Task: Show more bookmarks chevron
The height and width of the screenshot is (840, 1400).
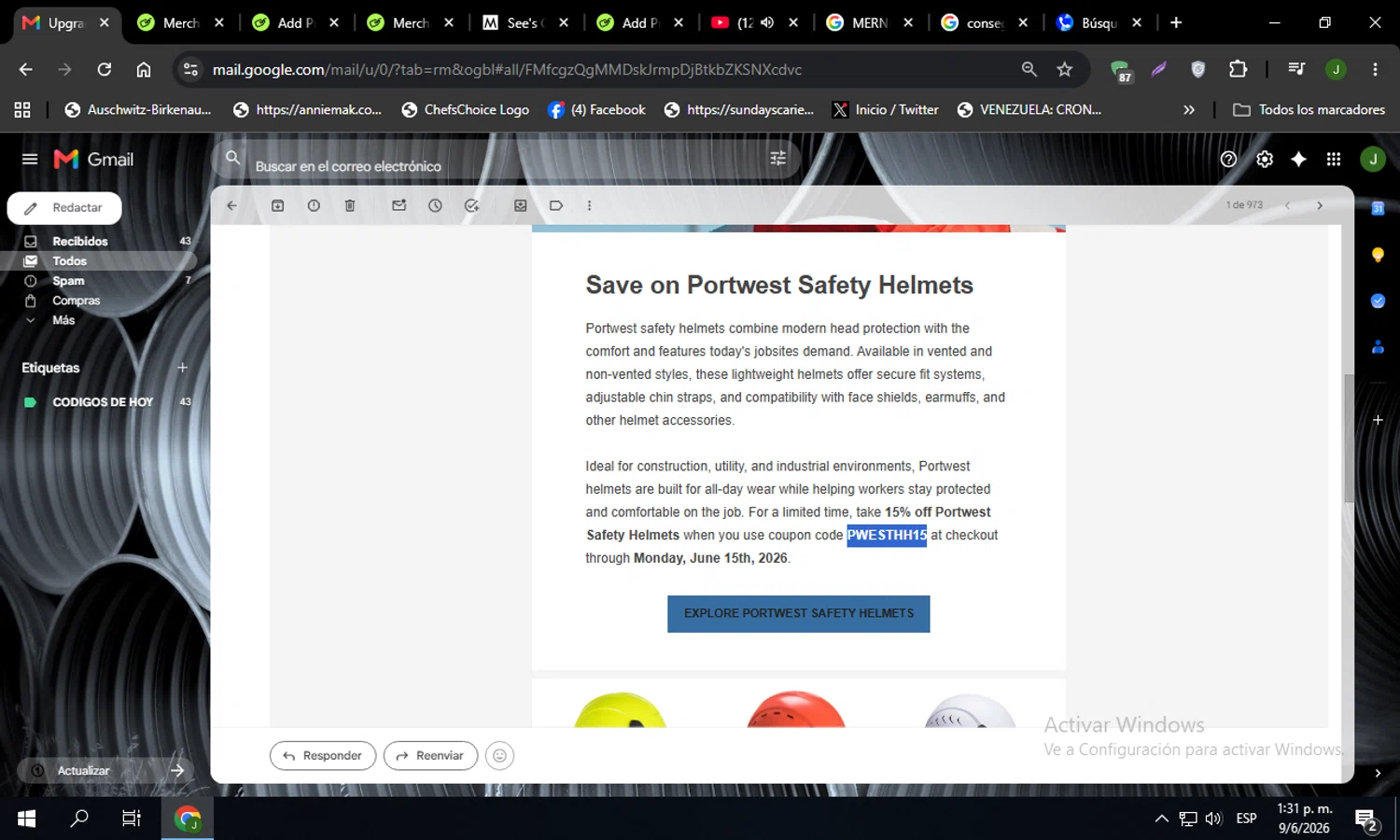Action: [x=1189, y=110]
